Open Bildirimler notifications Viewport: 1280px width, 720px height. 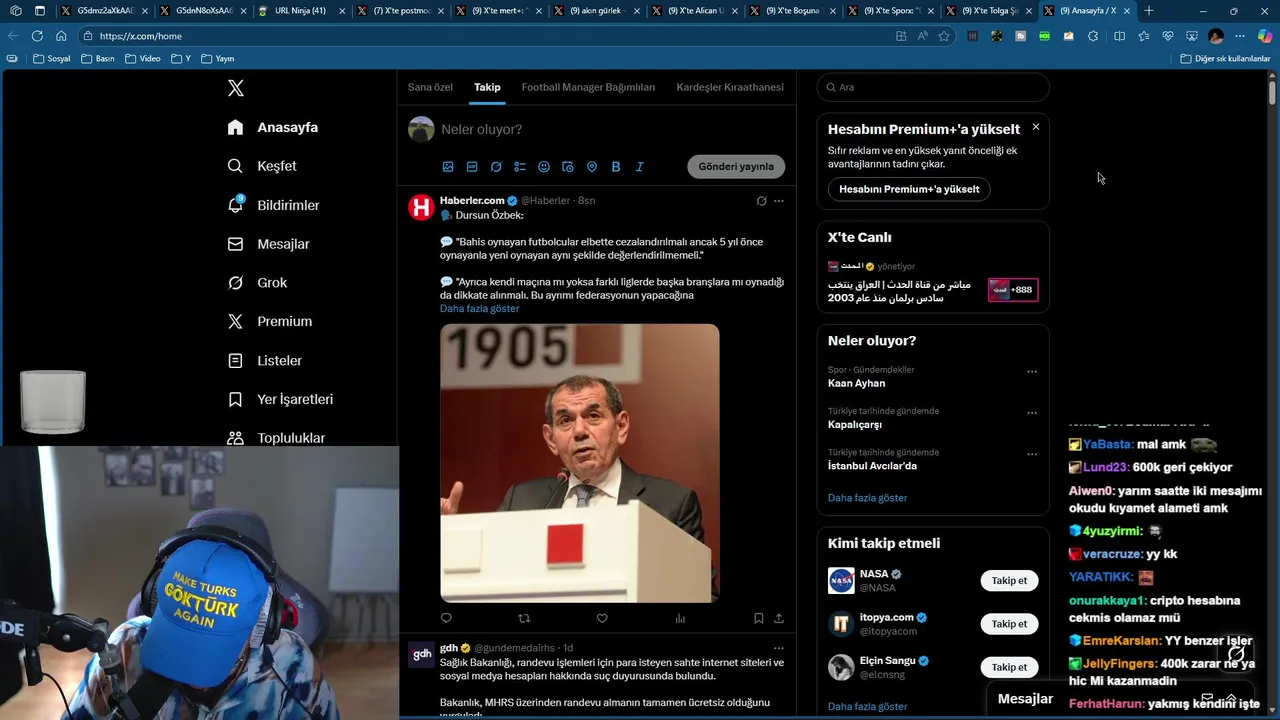(x=273, y=205)
